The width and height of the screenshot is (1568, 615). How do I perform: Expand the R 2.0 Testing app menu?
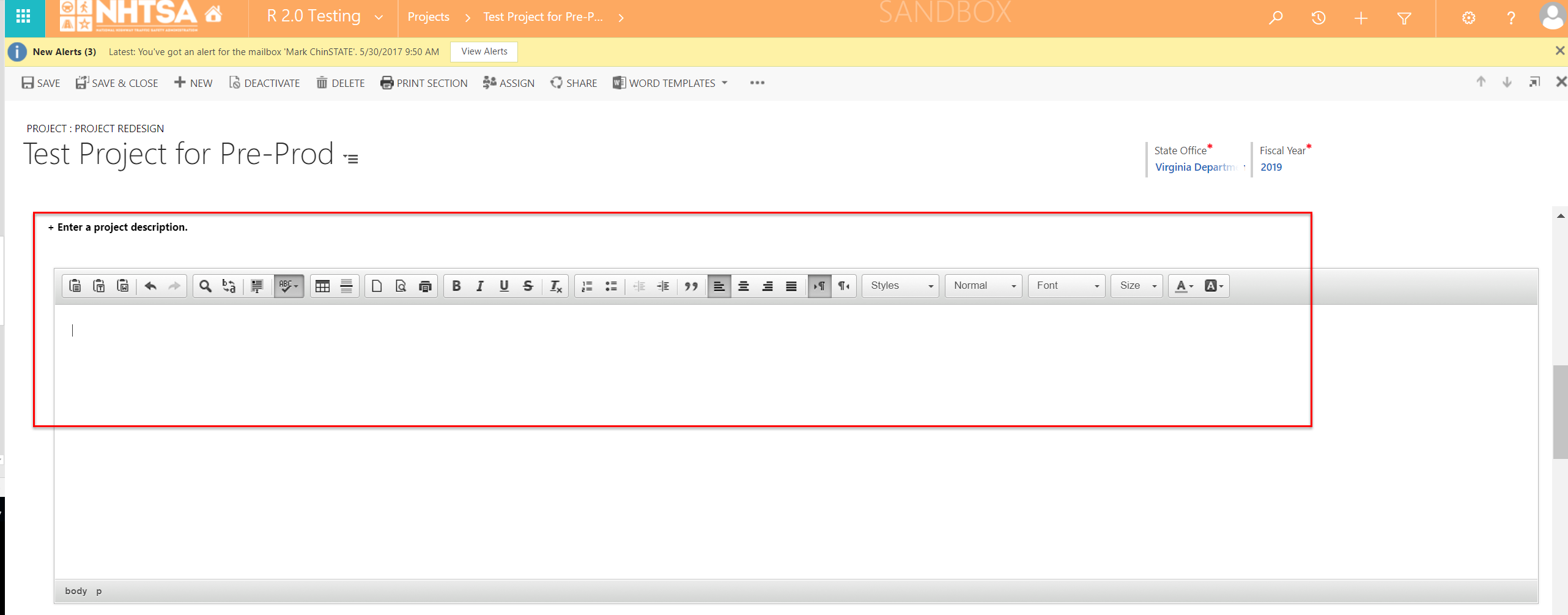click(379, 17)
